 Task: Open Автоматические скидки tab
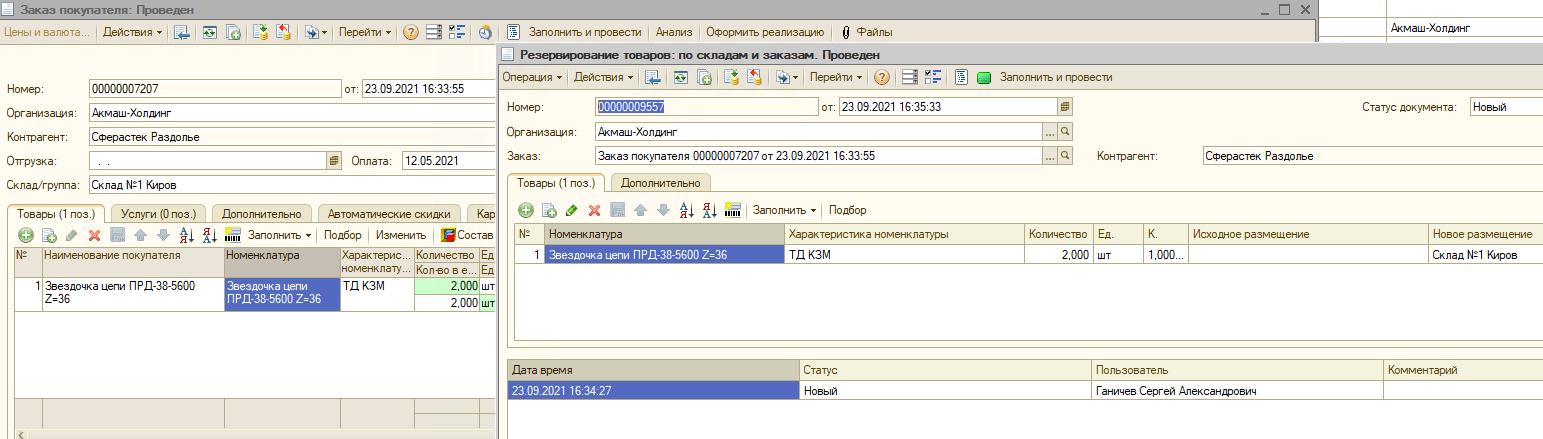point(391,213)
